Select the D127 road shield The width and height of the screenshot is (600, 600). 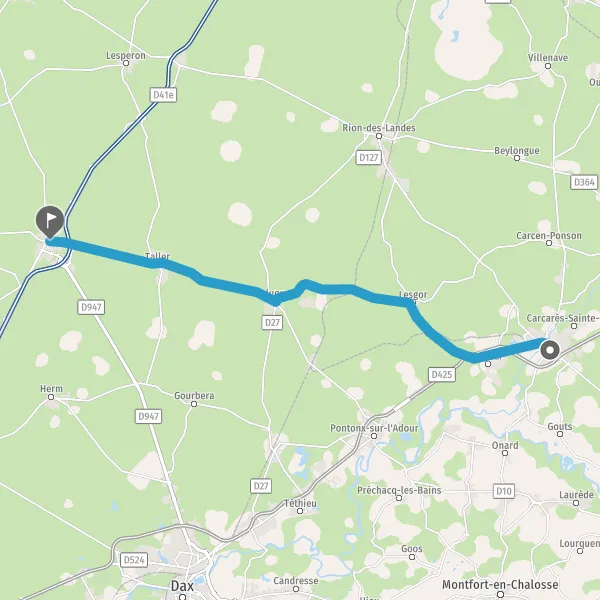point(368,158)
